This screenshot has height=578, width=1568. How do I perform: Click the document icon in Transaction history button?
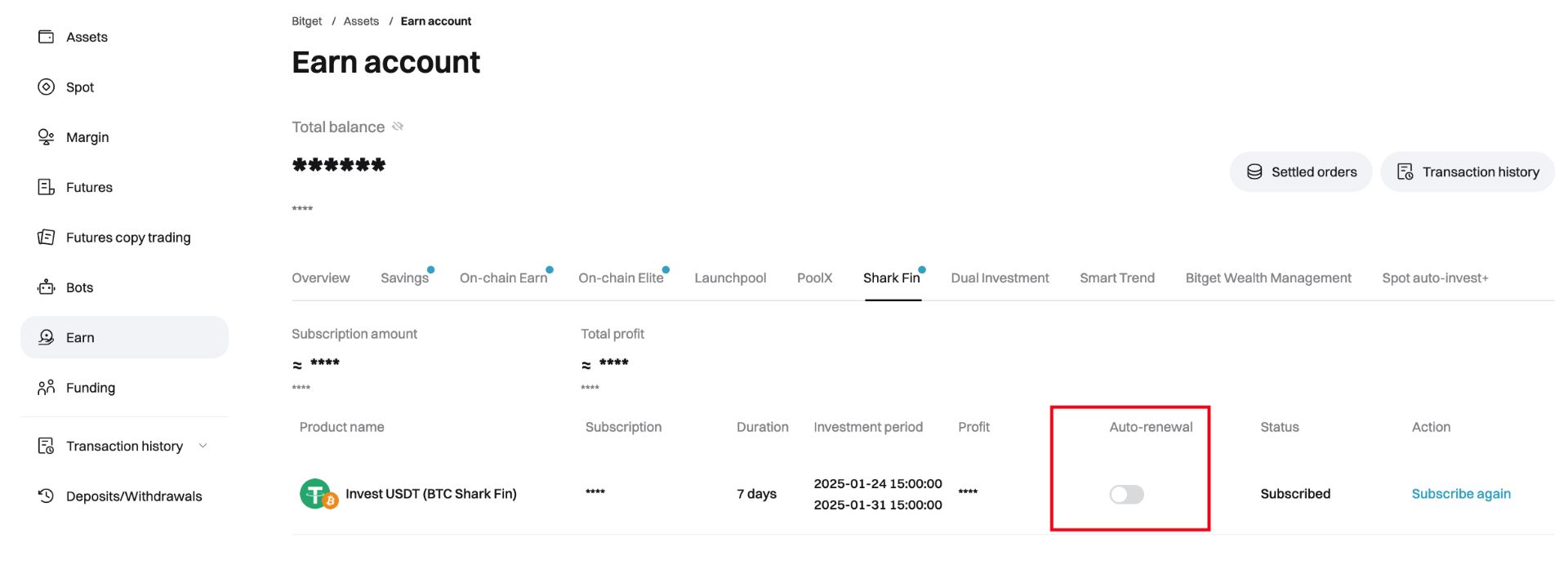(x=1405, y=171)
